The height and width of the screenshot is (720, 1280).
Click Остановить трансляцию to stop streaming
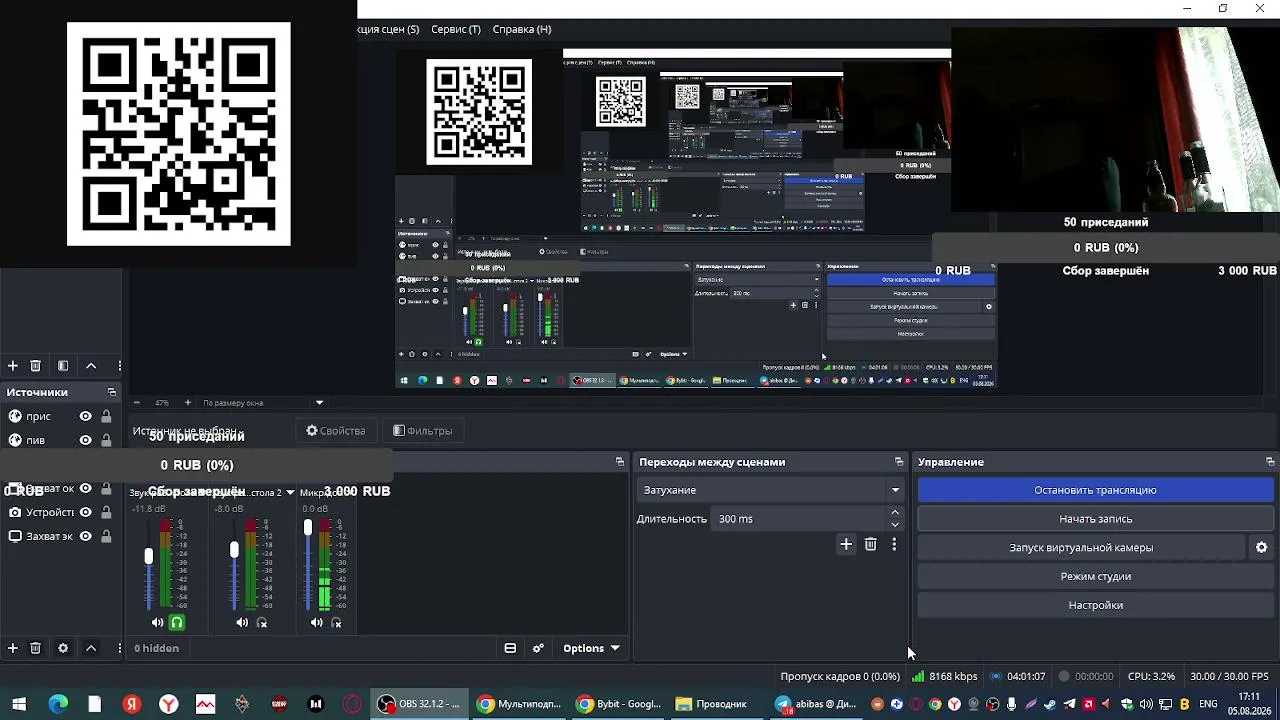point(1095,490)
